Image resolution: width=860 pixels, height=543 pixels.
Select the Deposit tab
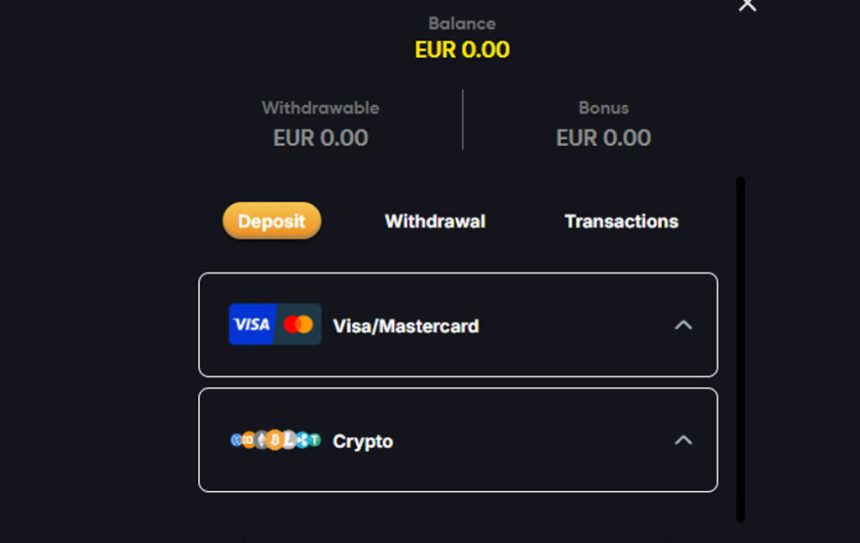271,221
